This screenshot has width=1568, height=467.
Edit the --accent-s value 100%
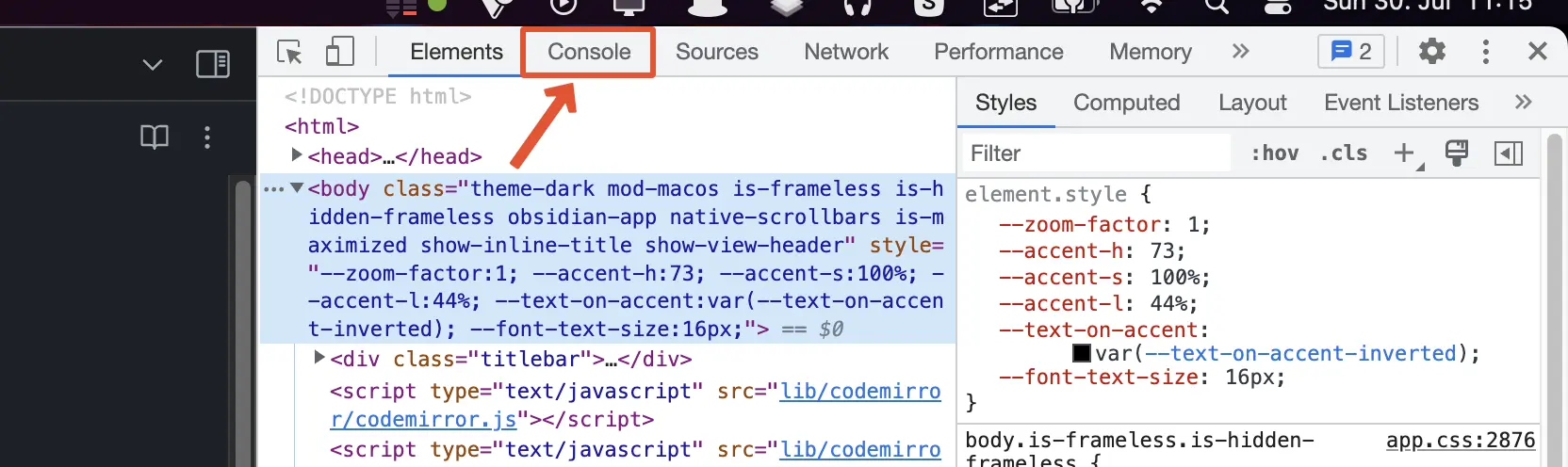tap(1175, 277)
